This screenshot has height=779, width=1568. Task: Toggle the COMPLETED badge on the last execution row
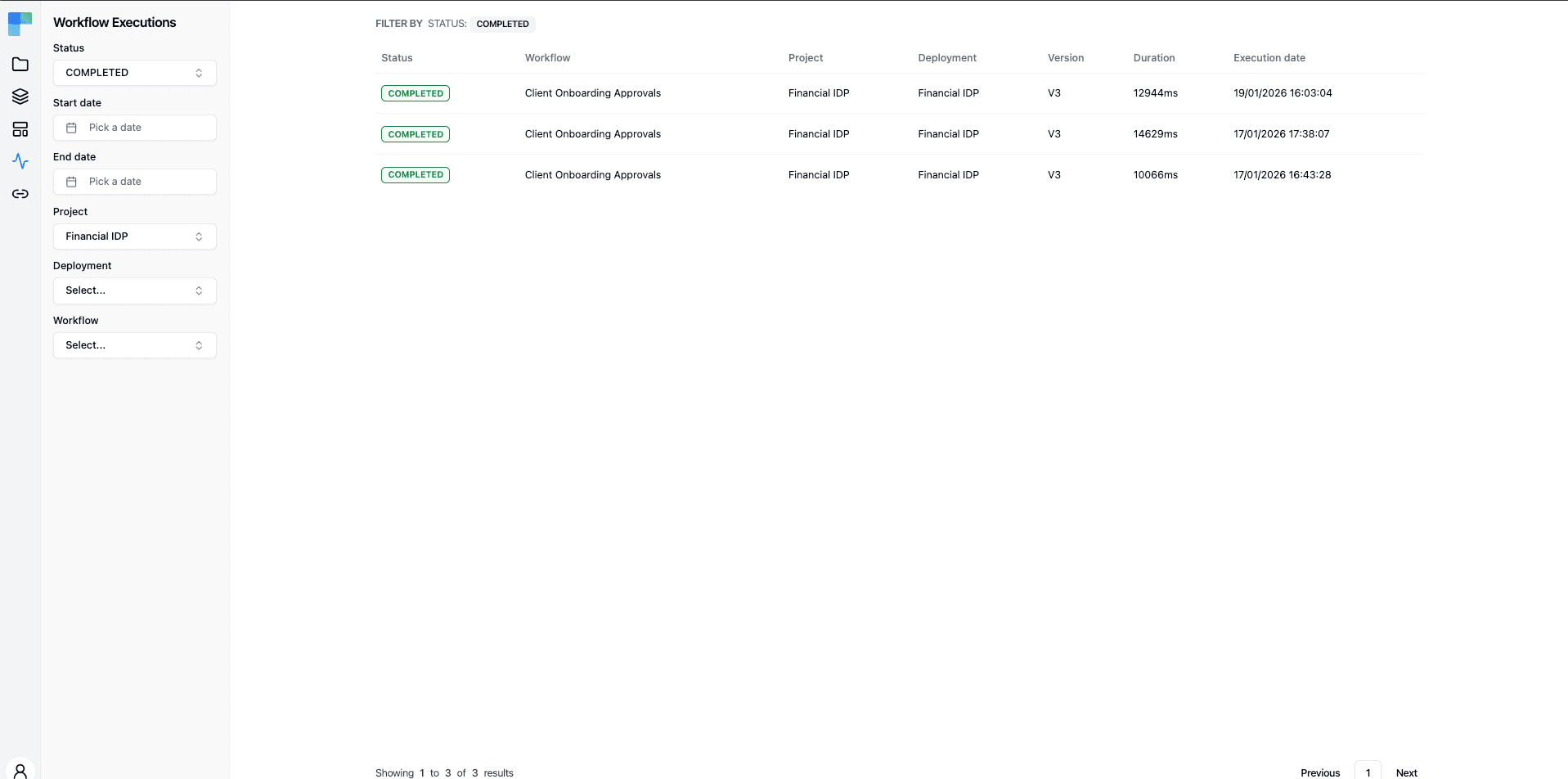point(415,174)
